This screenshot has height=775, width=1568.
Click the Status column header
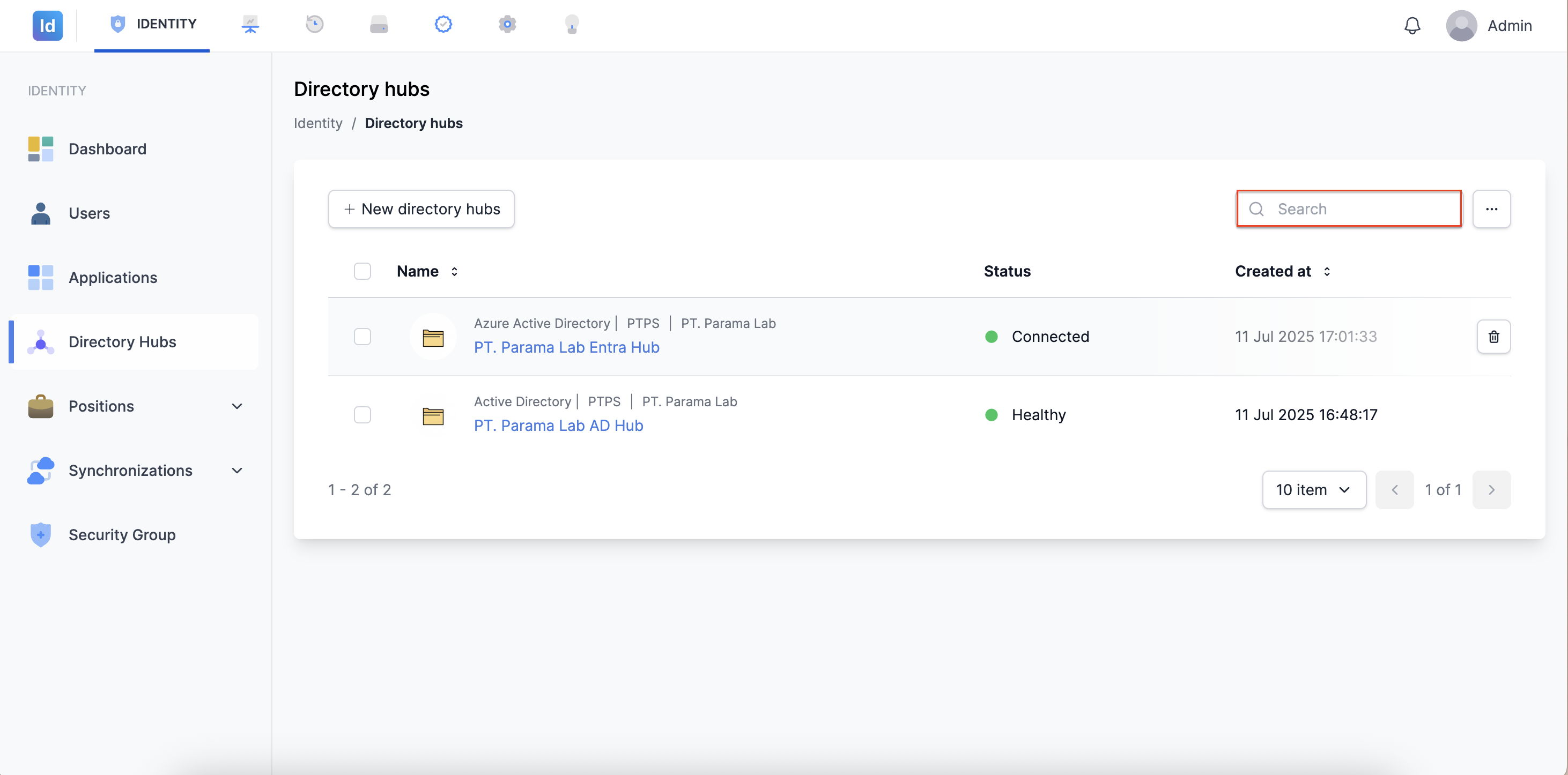pos(1008,271)
